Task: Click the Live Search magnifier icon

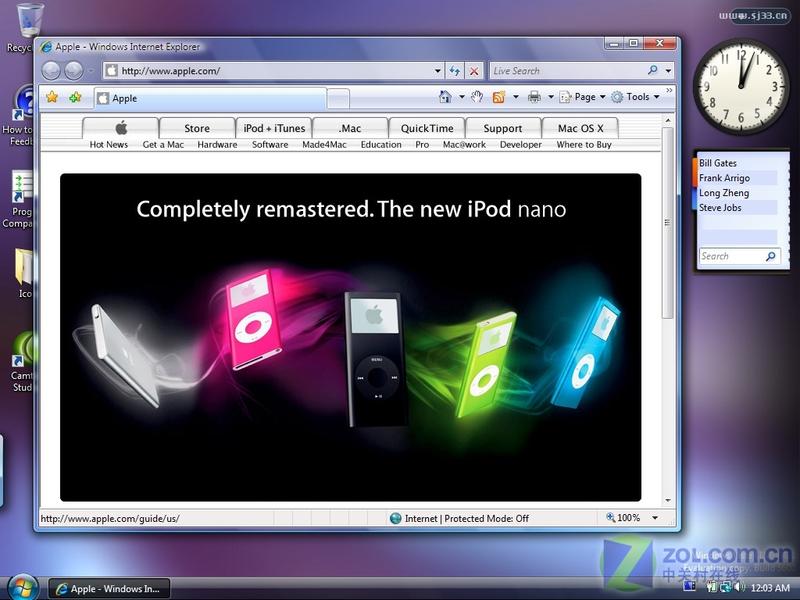Action: click(x=653, y=70)
